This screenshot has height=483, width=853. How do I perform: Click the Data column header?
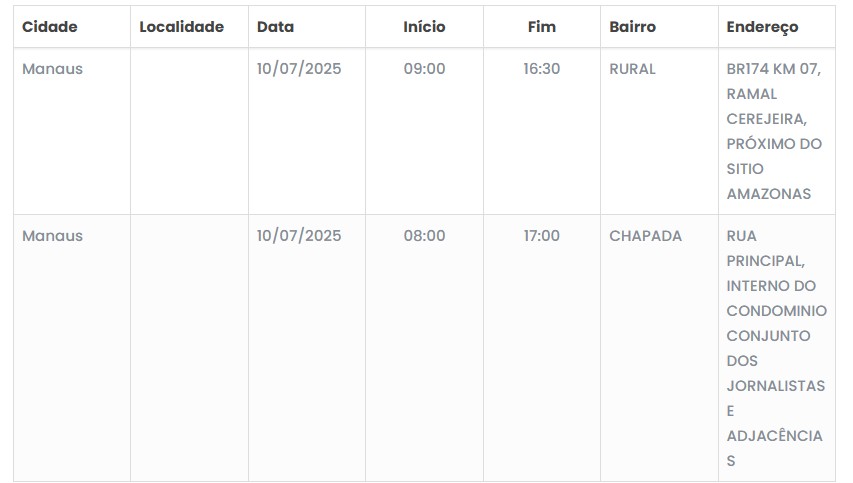275,27
